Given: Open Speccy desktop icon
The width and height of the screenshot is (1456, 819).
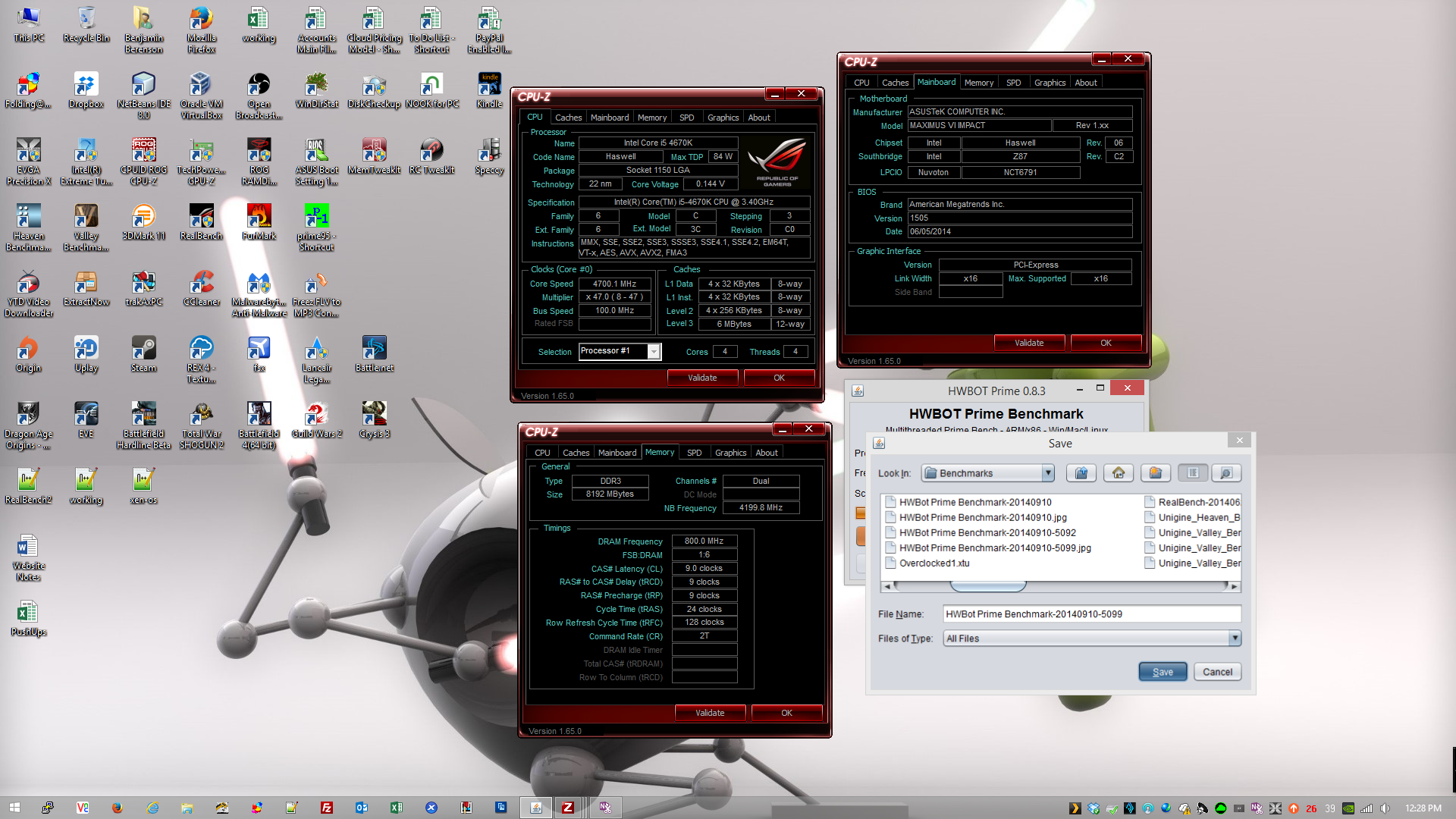Looking at the screenshot, I should pyautogui.click(x=489, y=157).
